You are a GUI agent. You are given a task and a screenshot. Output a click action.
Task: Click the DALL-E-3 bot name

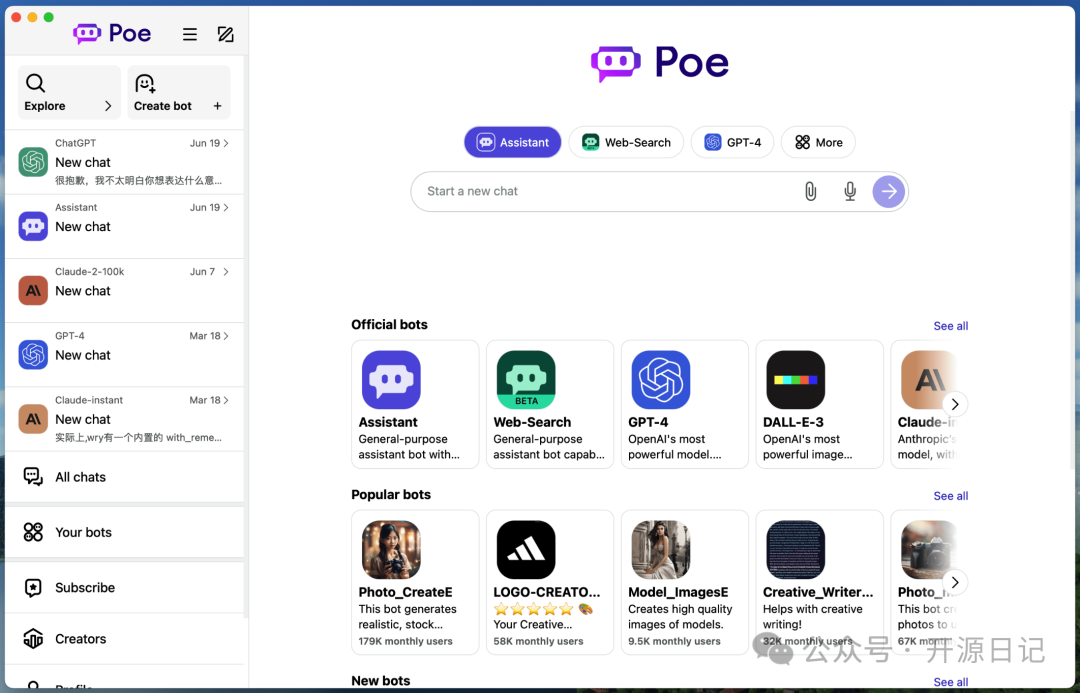793,422
